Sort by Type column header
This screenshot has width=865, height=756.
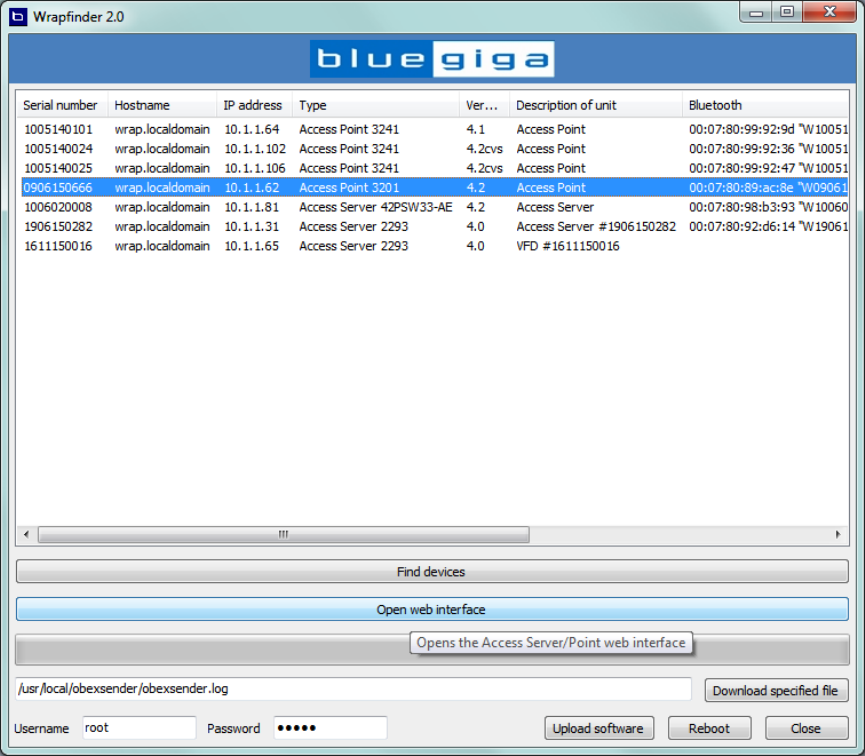point(376,105)
